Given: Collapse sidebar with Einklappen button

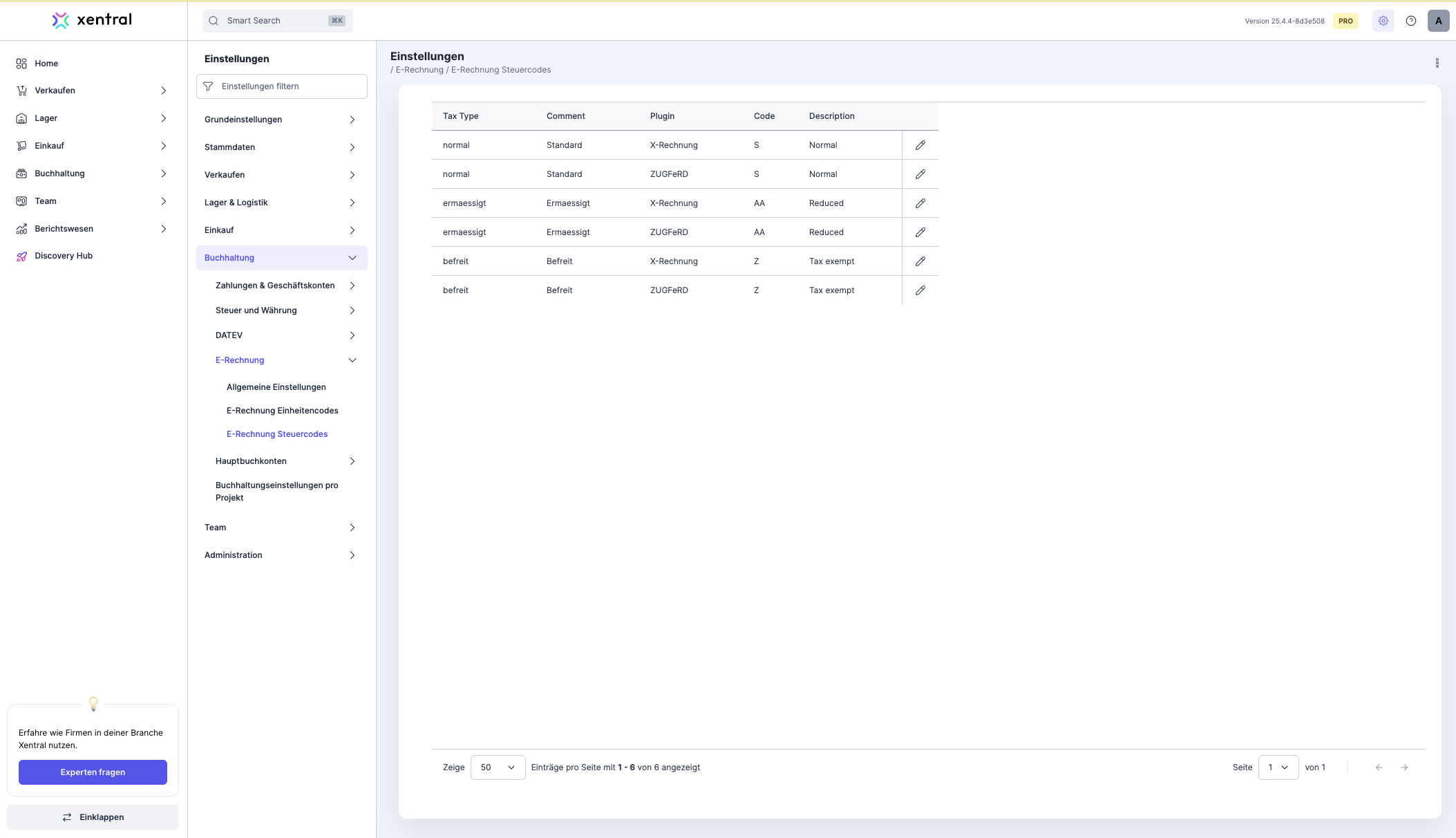Looking at the screenshot, I should (93, 817).
